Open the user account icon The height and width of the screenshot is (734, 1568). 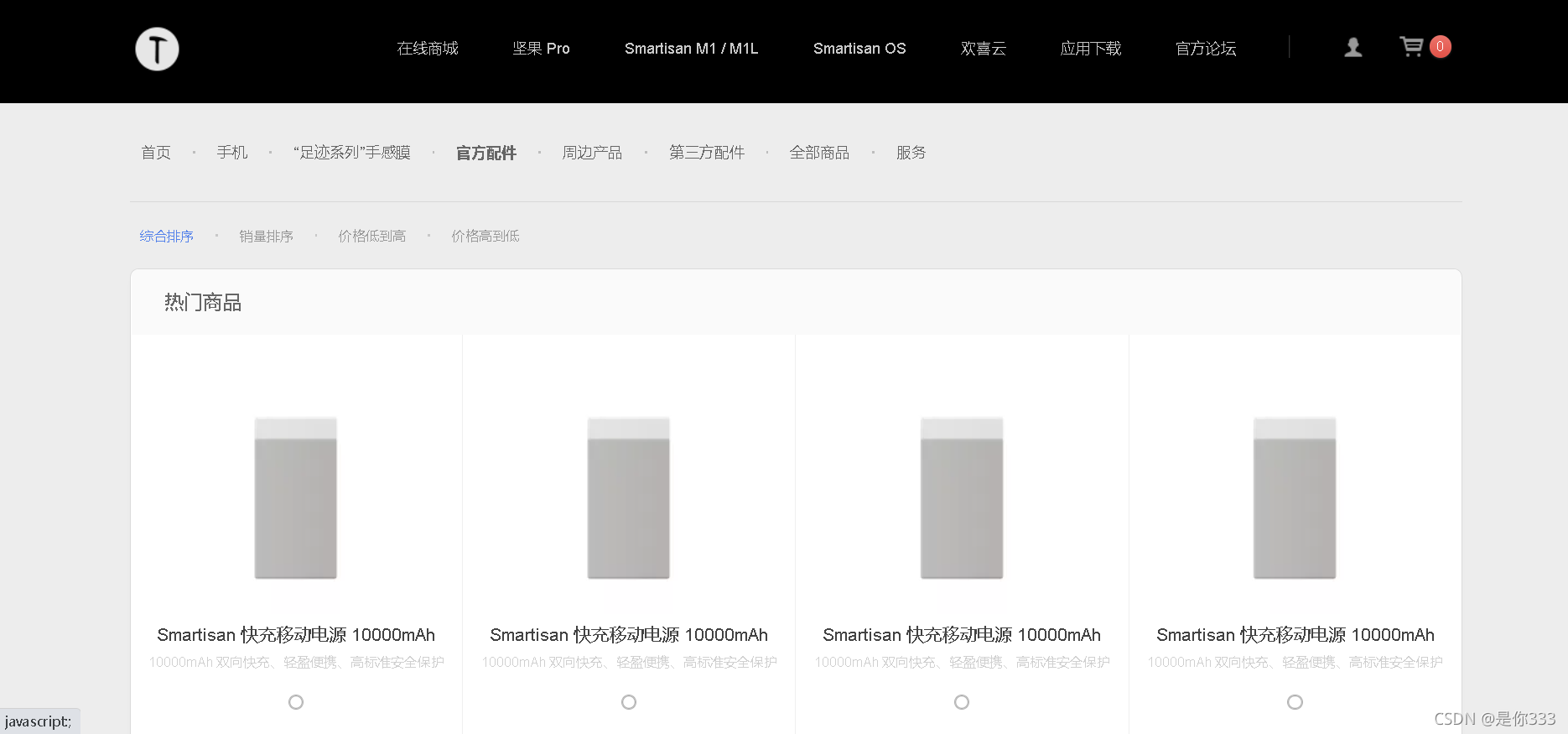point(1353,48)
